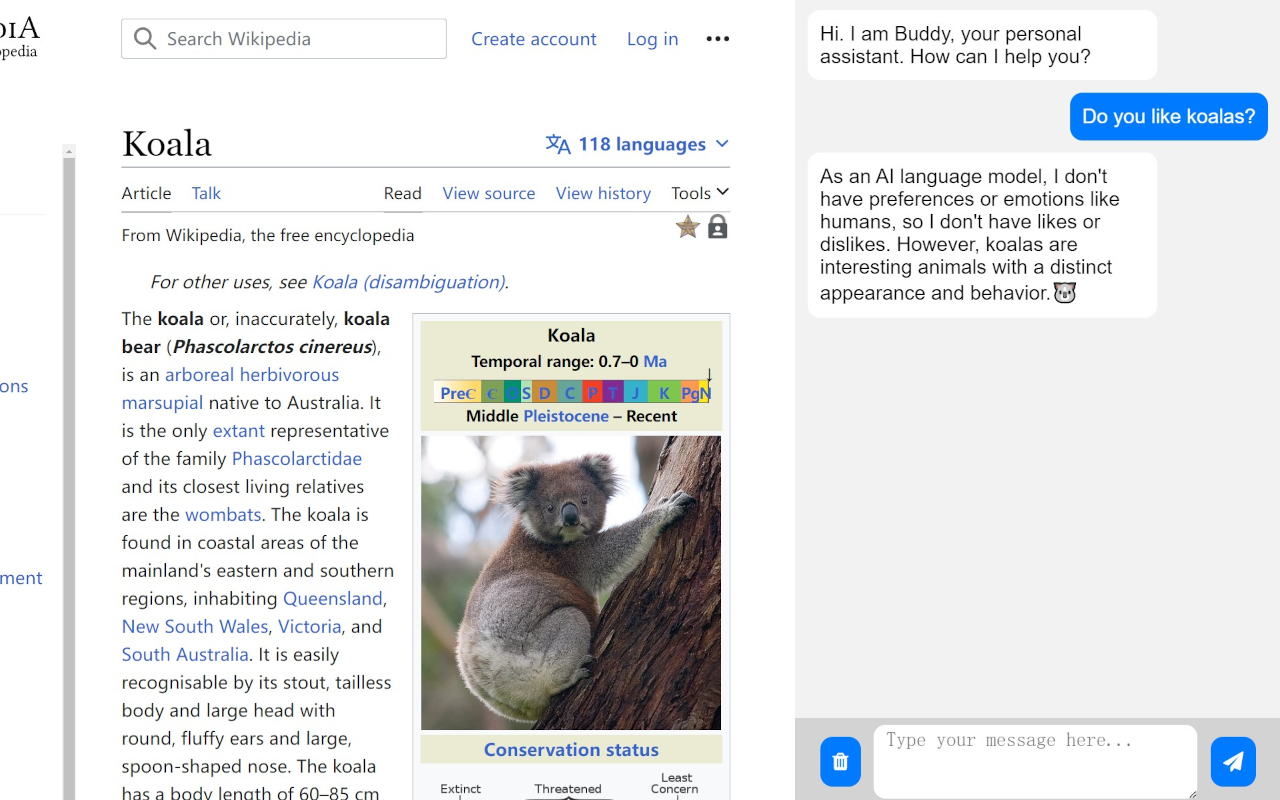
Task: Switch to the Talk tab
Action: click(x=206, y=192)
